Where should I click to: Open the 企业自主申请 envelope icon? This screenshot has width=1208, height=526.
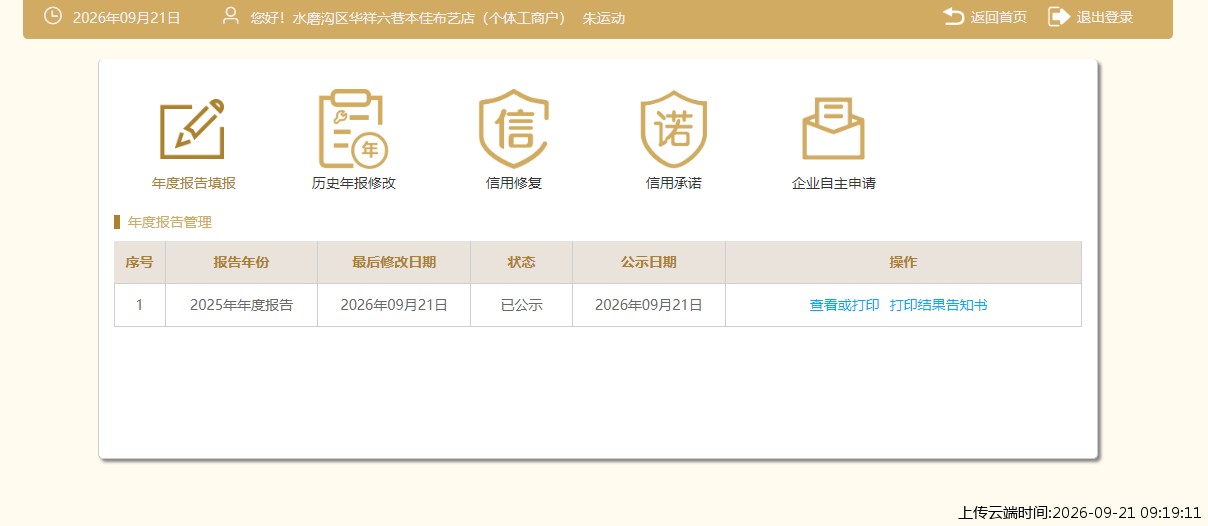(x=834, y=129)
